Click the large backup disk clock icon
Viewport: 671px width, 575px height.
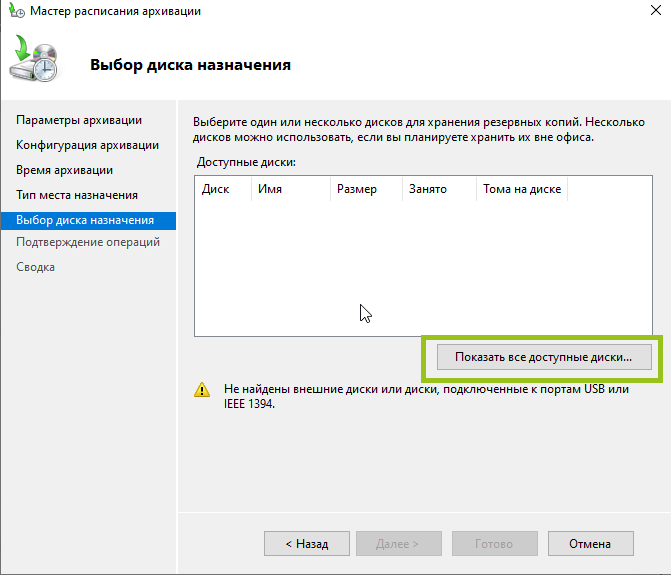[x=34, y=59]
